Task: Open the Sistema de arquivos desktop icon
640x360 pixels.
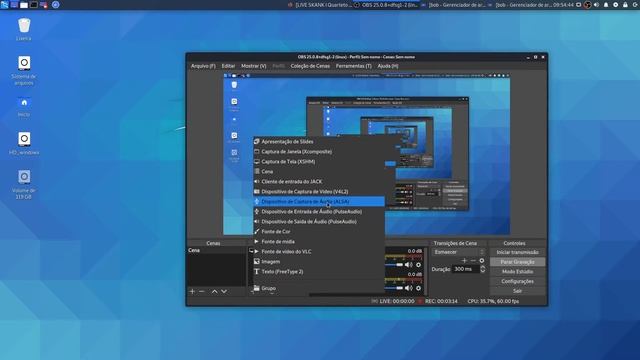Action: point(24,70)
